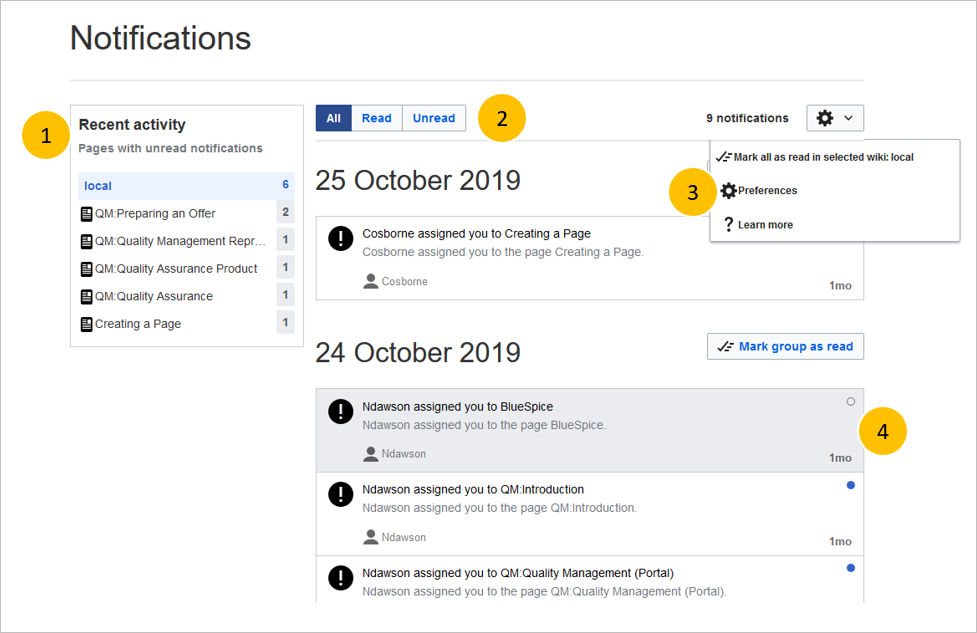Click 'Pages with unread notifications' subtitle
Viewport: 977px width, 633px height.
pos(170,148)
